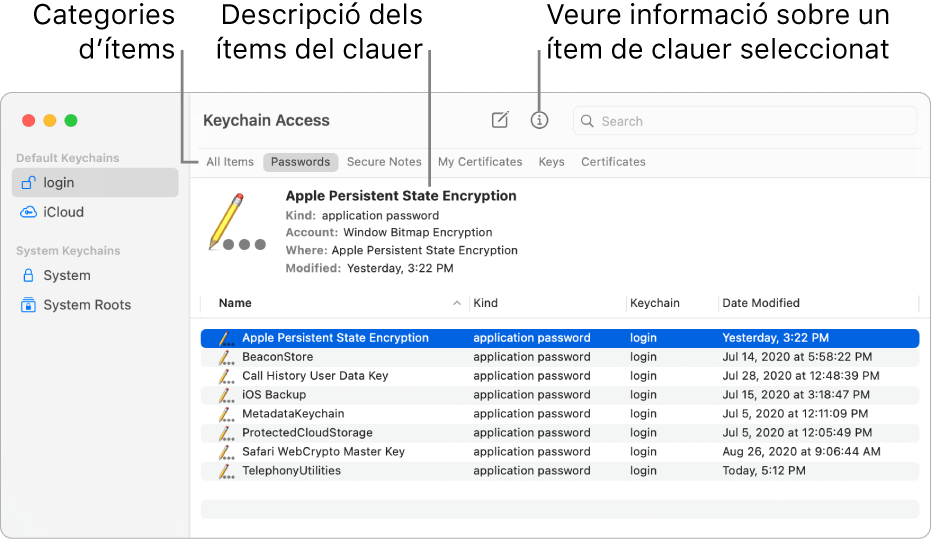Click pencil icon beside MetadataKeychain
This screenshot has width=931, height=540.
tap(226, 414)
